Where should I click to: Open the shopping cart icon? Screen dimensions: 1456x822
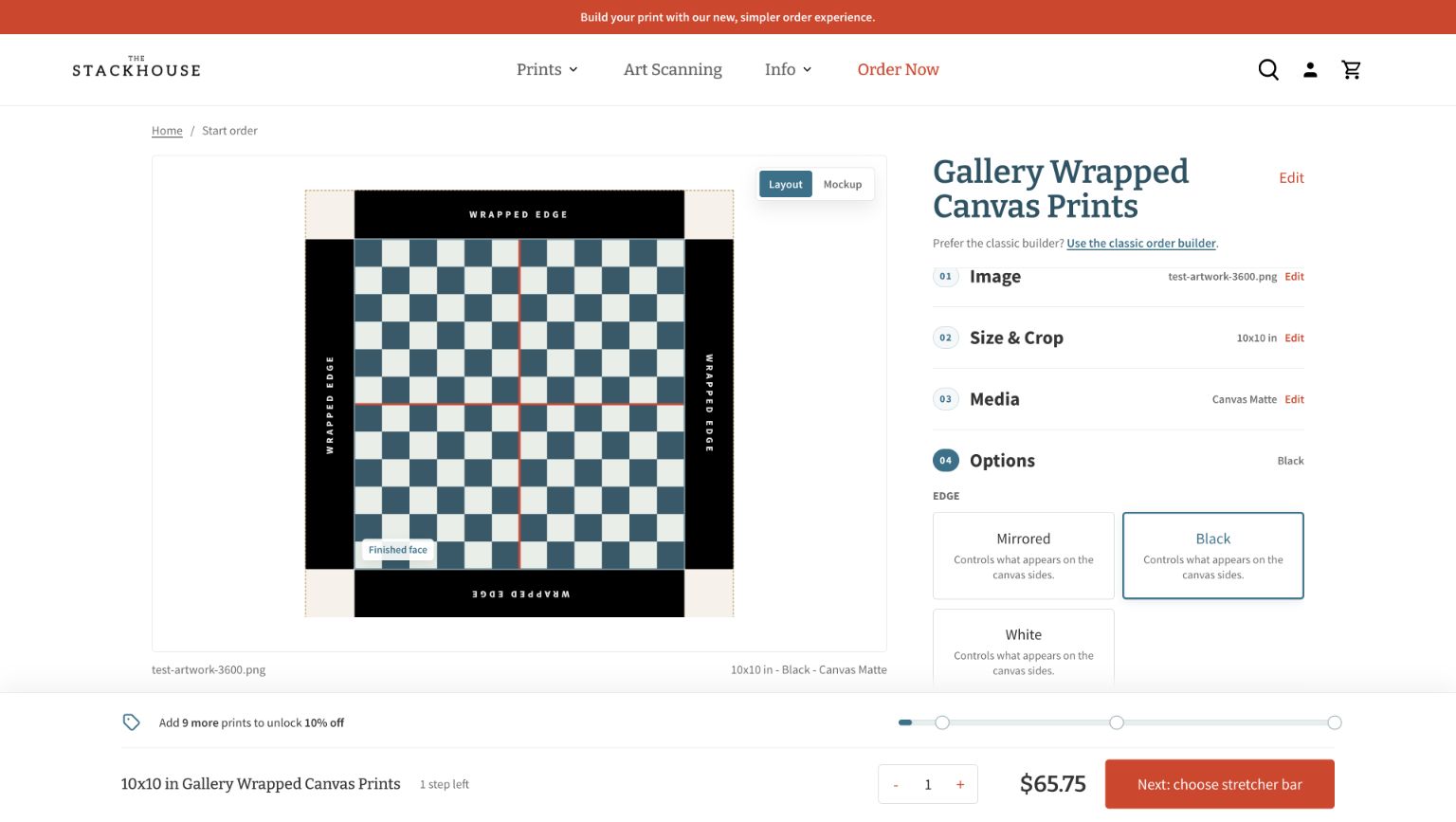(x=1352, y=69)
